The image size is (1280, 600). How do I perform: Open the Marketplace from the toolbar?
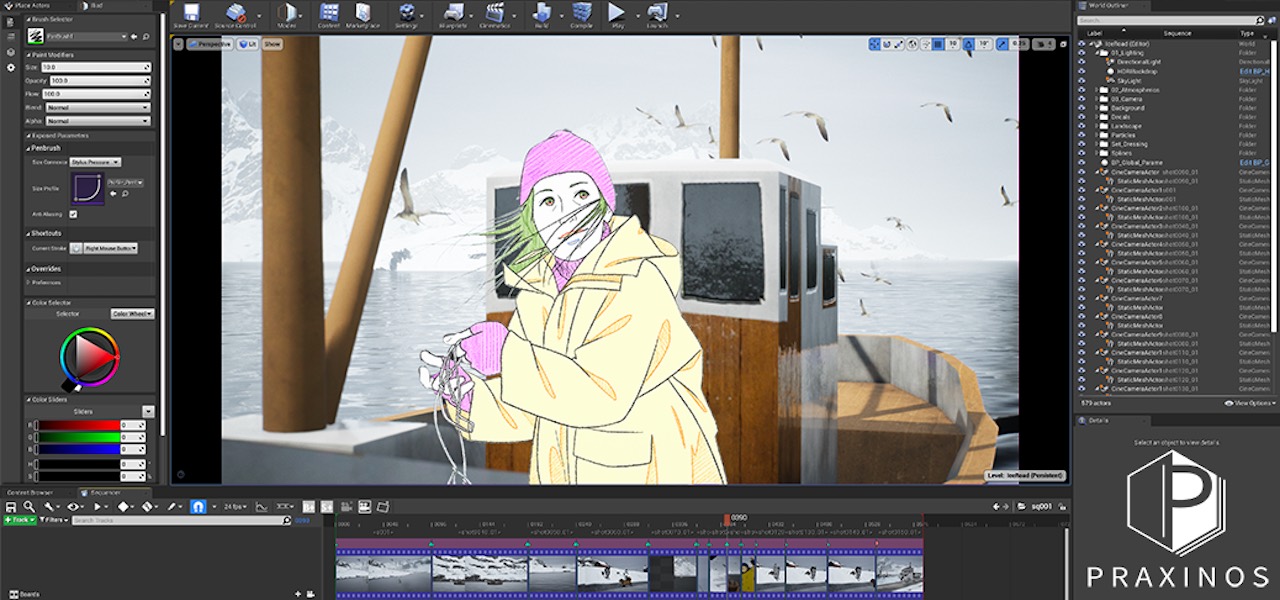[x=361, y=14]
